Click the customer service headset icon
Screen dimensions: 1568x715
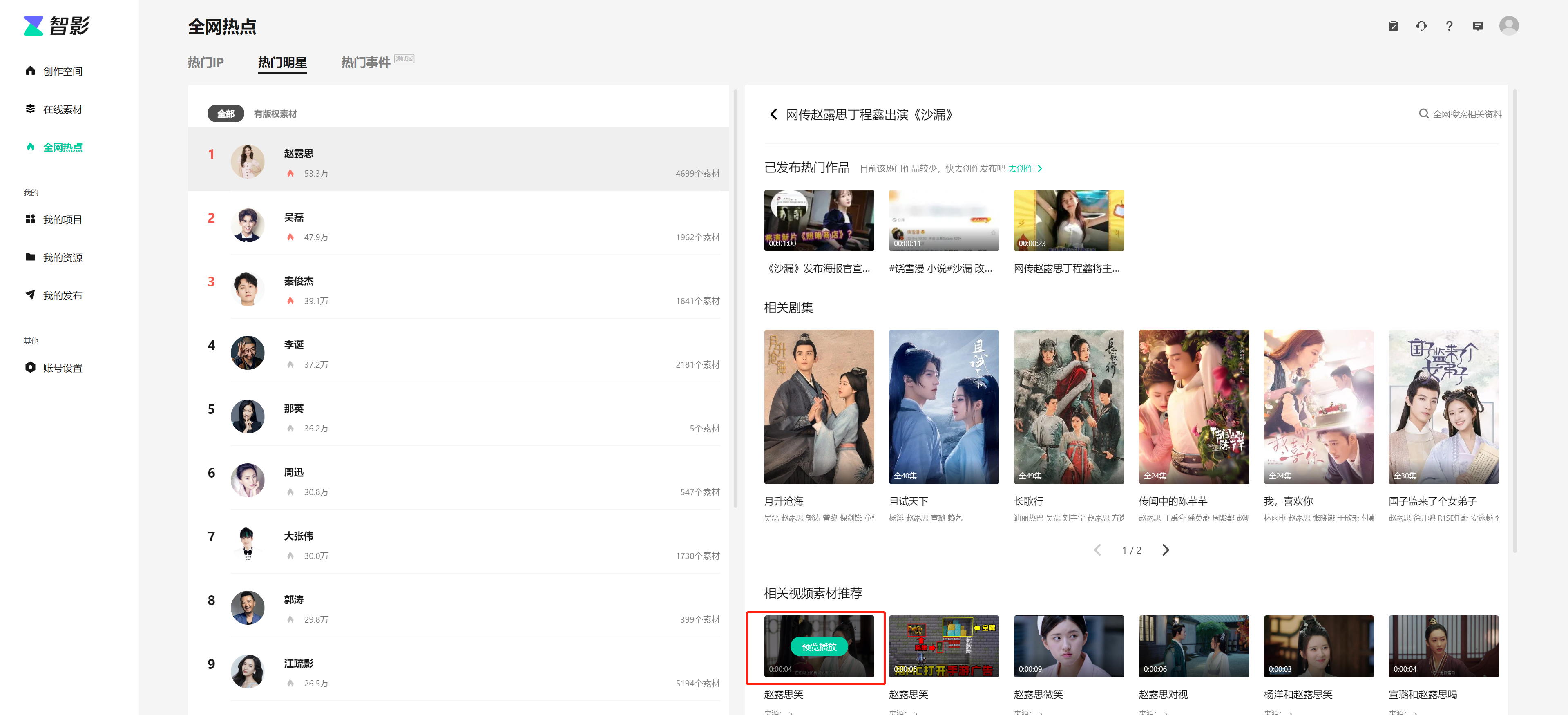point(1421,26)
